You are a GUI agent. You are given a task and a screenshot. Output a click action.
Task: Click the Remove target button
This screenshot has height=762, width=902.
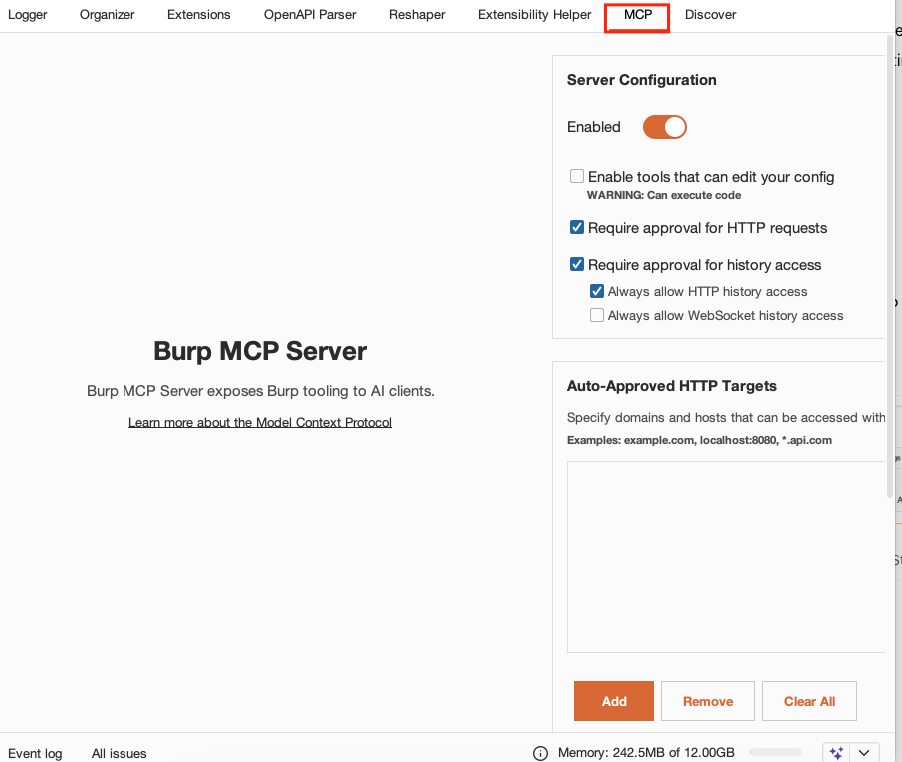click(x=708, y=701)
